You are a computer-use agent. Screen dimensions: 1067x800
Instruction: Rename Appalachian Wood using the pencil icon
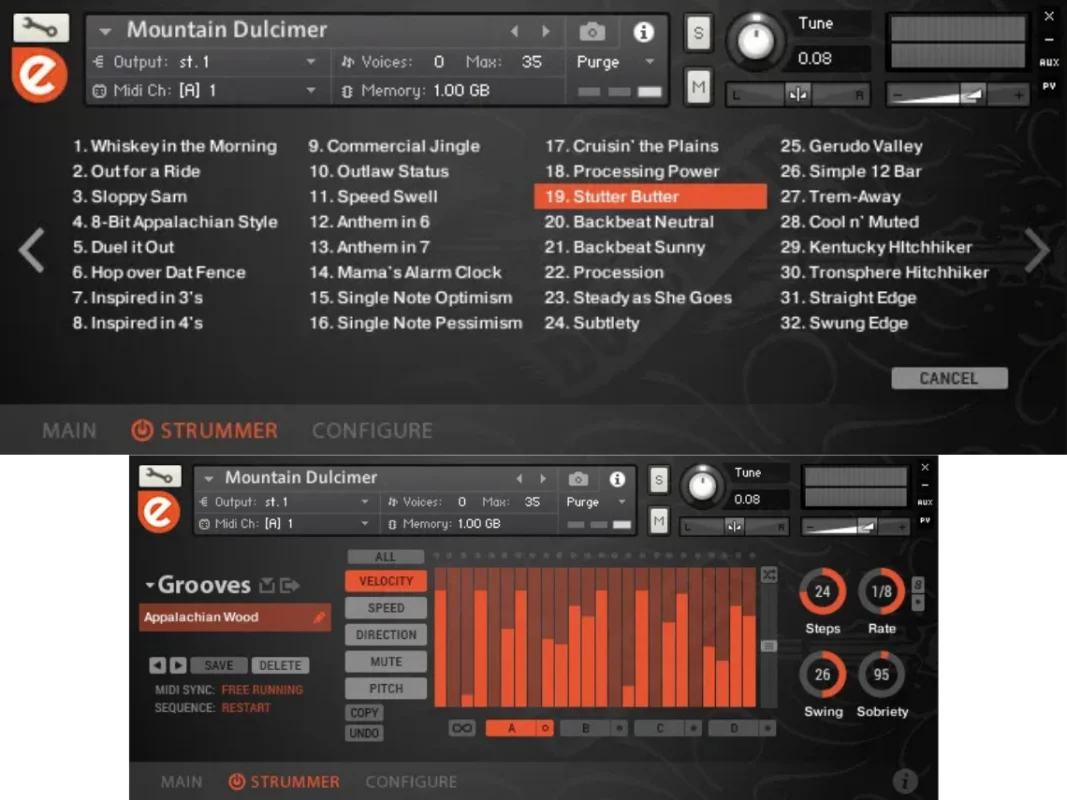318,618
